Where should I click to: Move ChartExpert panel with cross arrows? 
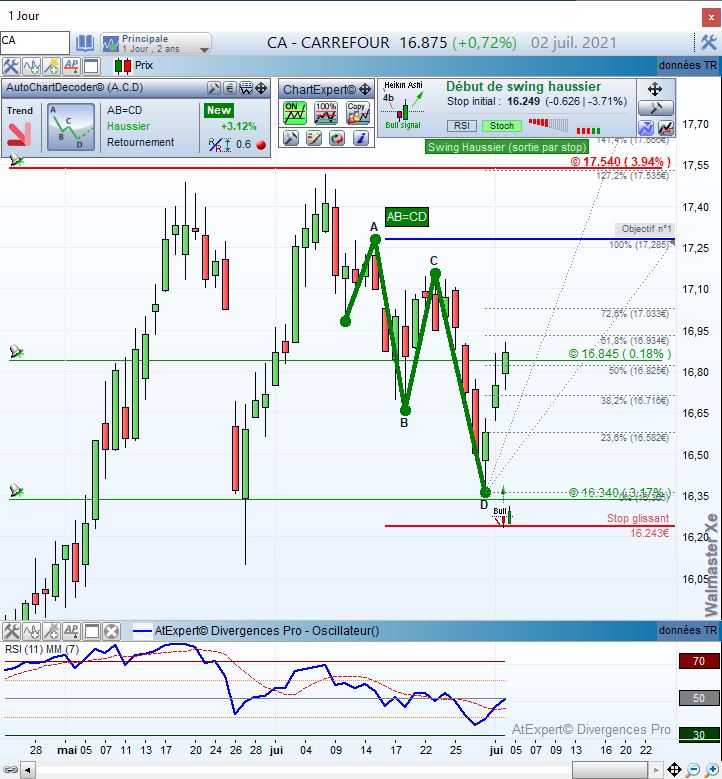click(x=365, y=89)
